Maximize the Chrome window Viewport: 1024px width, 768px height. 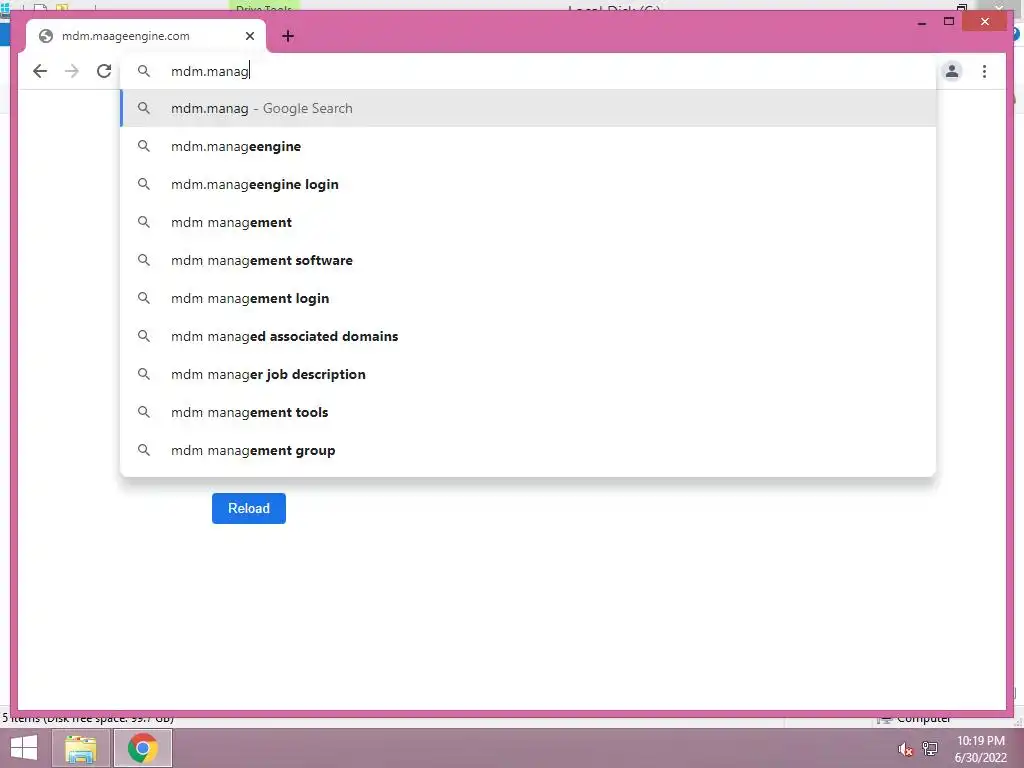[x=949, y=22]
